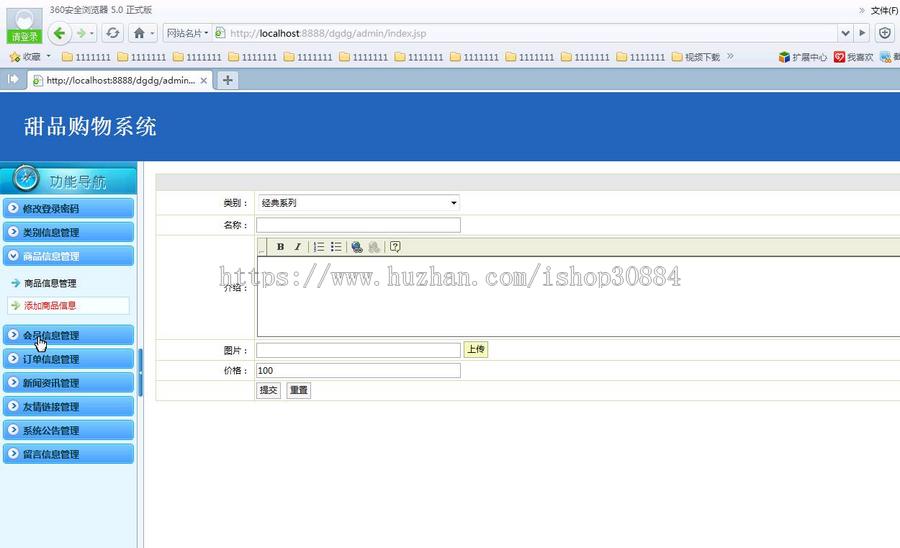
Task: Toggle bold in the editor toolbar
Action: [280, 247]
